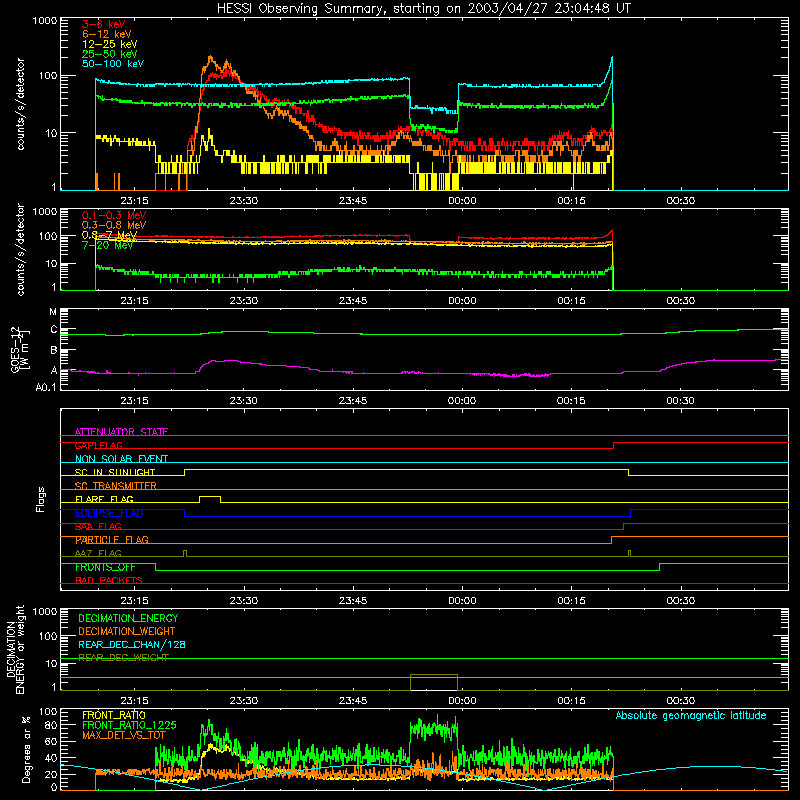Screen dimensions: 800x800
Task: Click the HESSI Observing Summary title text
Action: [x=423, y=9]
